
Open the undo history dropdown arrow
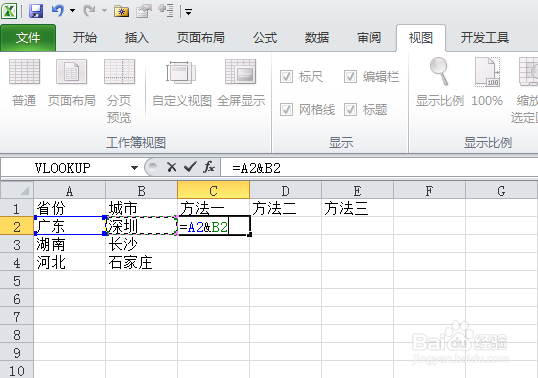click(x=72, y=11)
